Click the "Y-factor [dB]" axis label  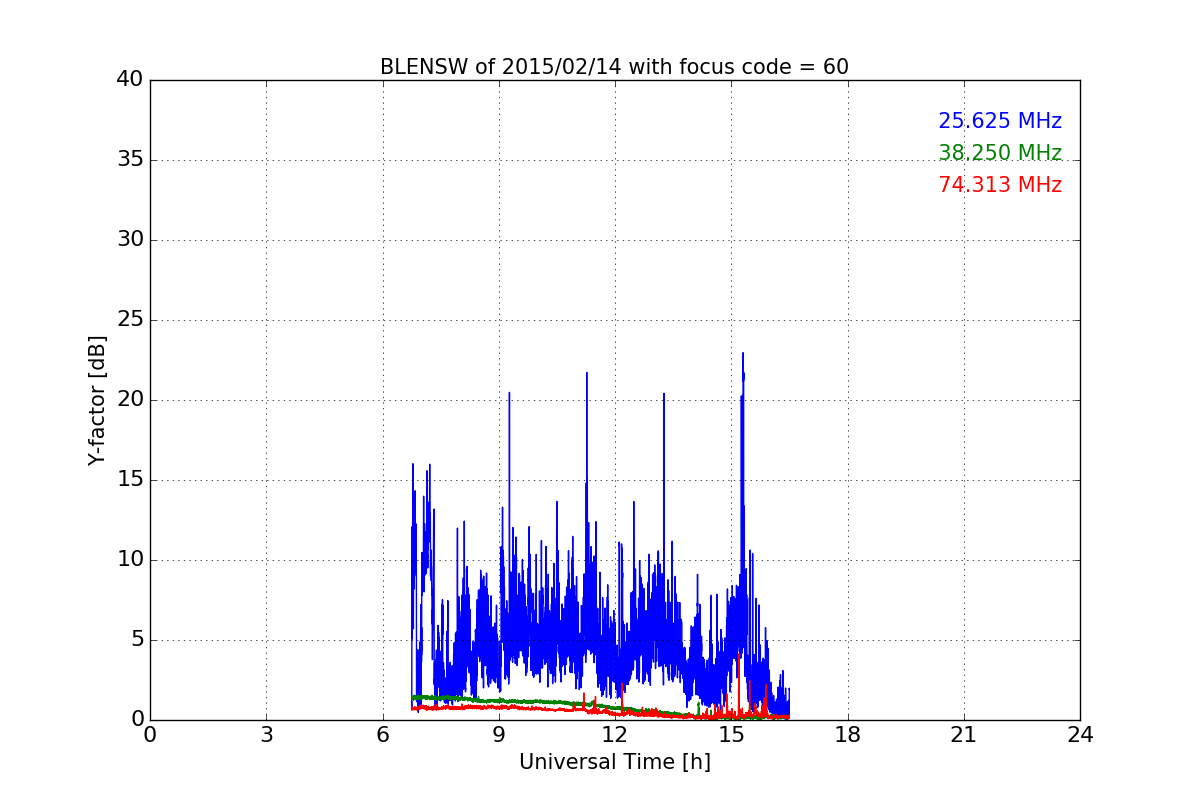97,400
